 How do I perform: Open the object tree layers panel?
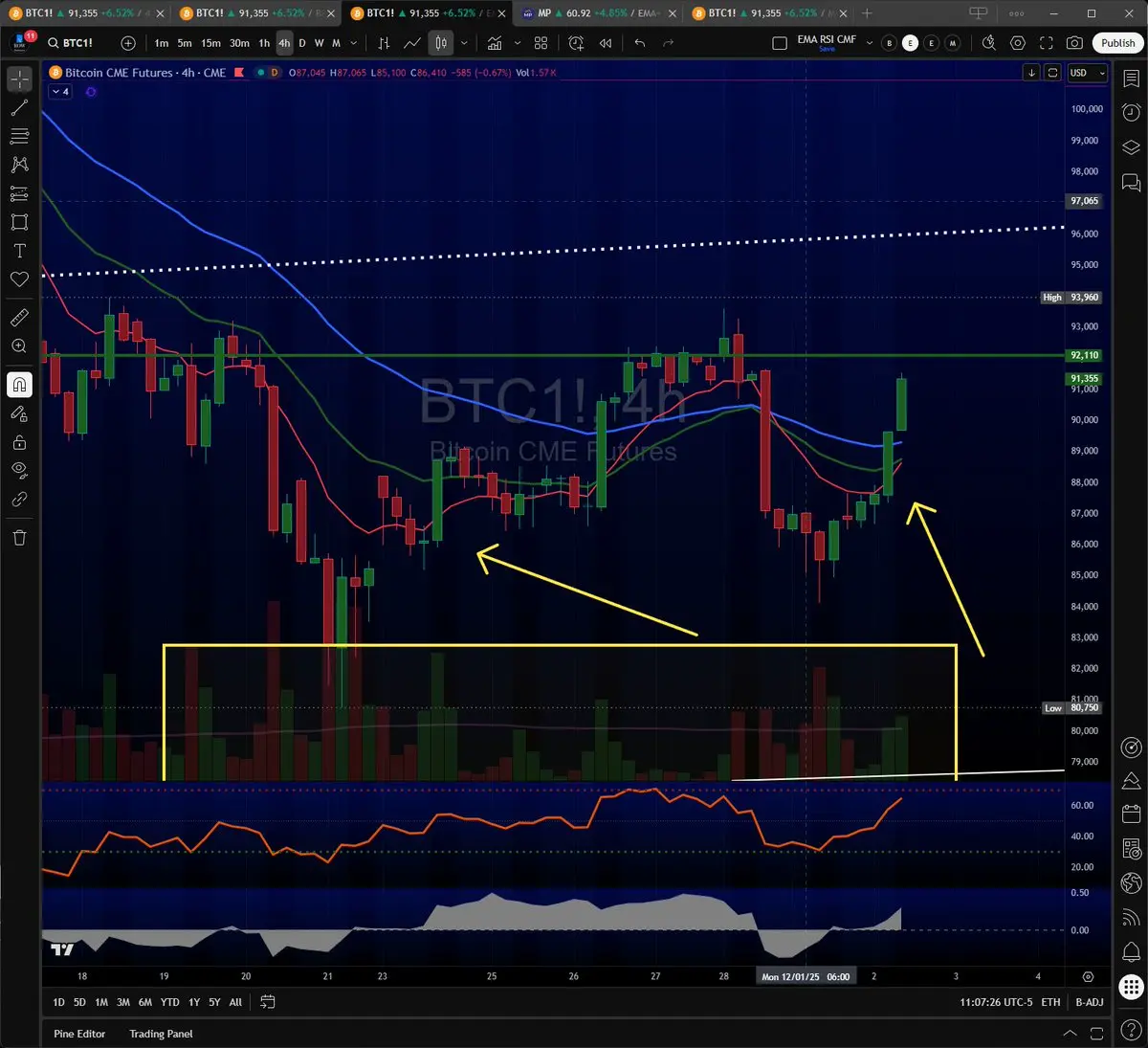pos(1131,146)
